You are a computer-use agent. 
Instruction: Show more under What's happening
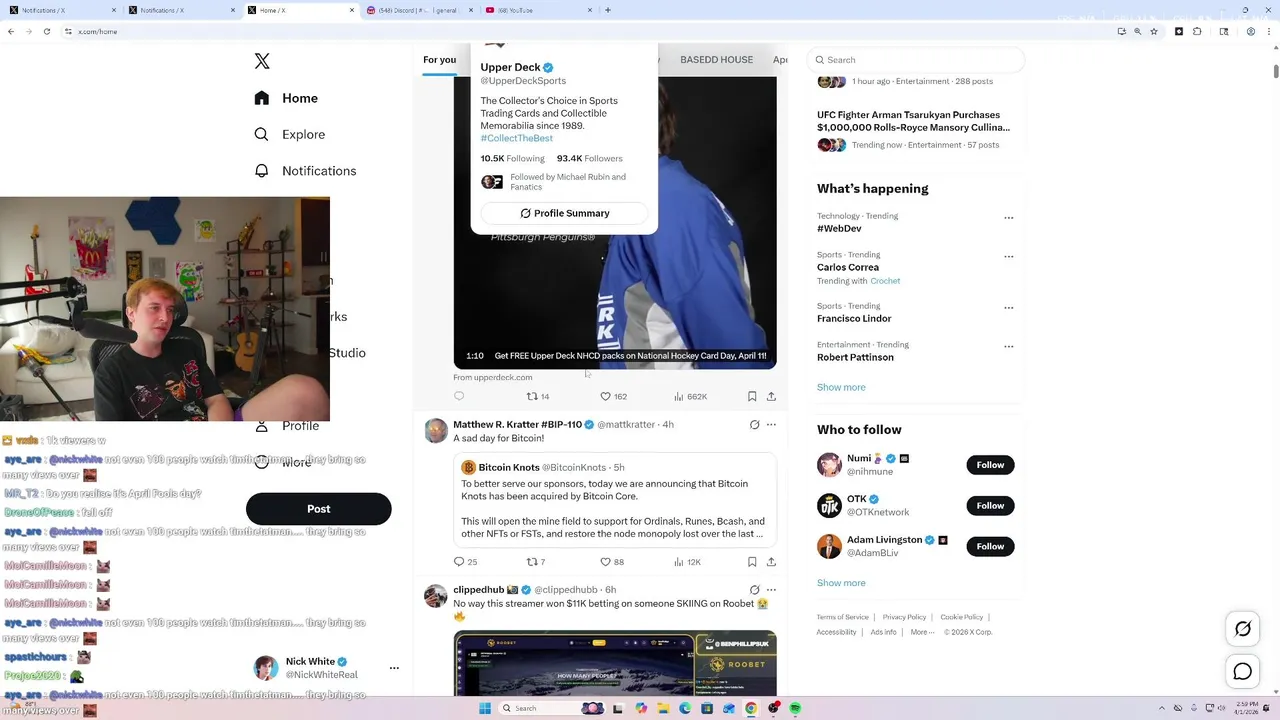pyautogui.click(x=841, y=387)
